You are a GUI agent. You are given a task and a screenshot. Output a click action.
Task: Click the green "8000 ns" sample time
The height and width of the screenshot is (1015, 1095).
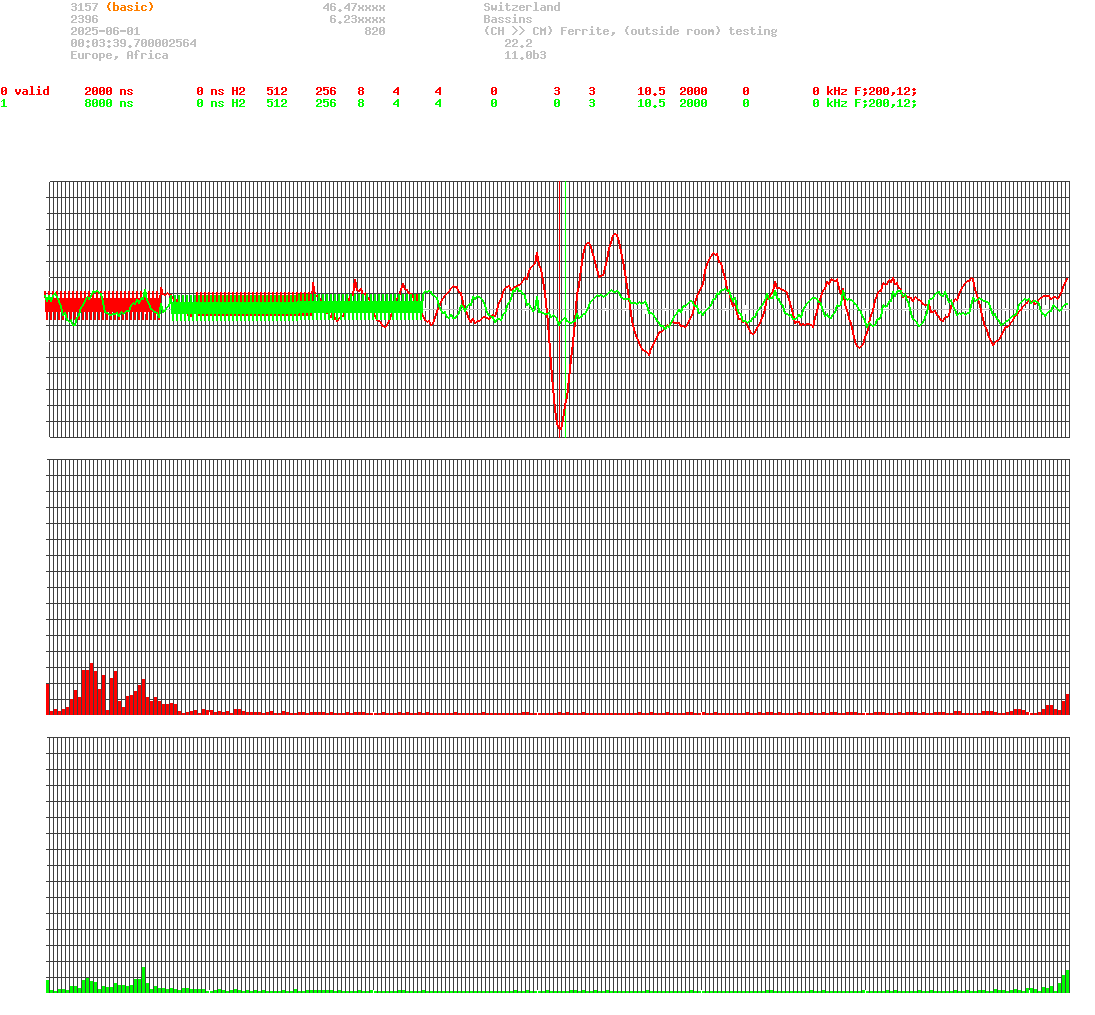[x=109, y=103]
